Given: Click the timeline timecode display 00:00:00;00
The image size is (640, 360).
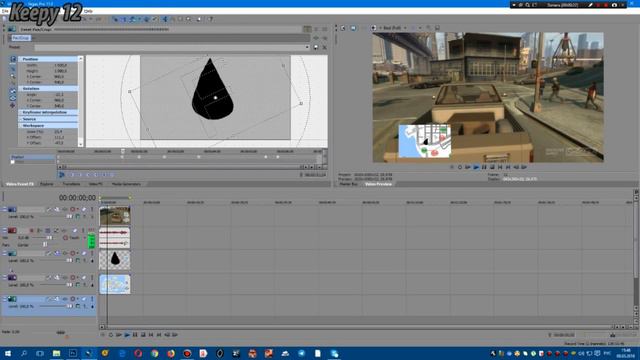Looking at the screenshot, I should 77,198.
